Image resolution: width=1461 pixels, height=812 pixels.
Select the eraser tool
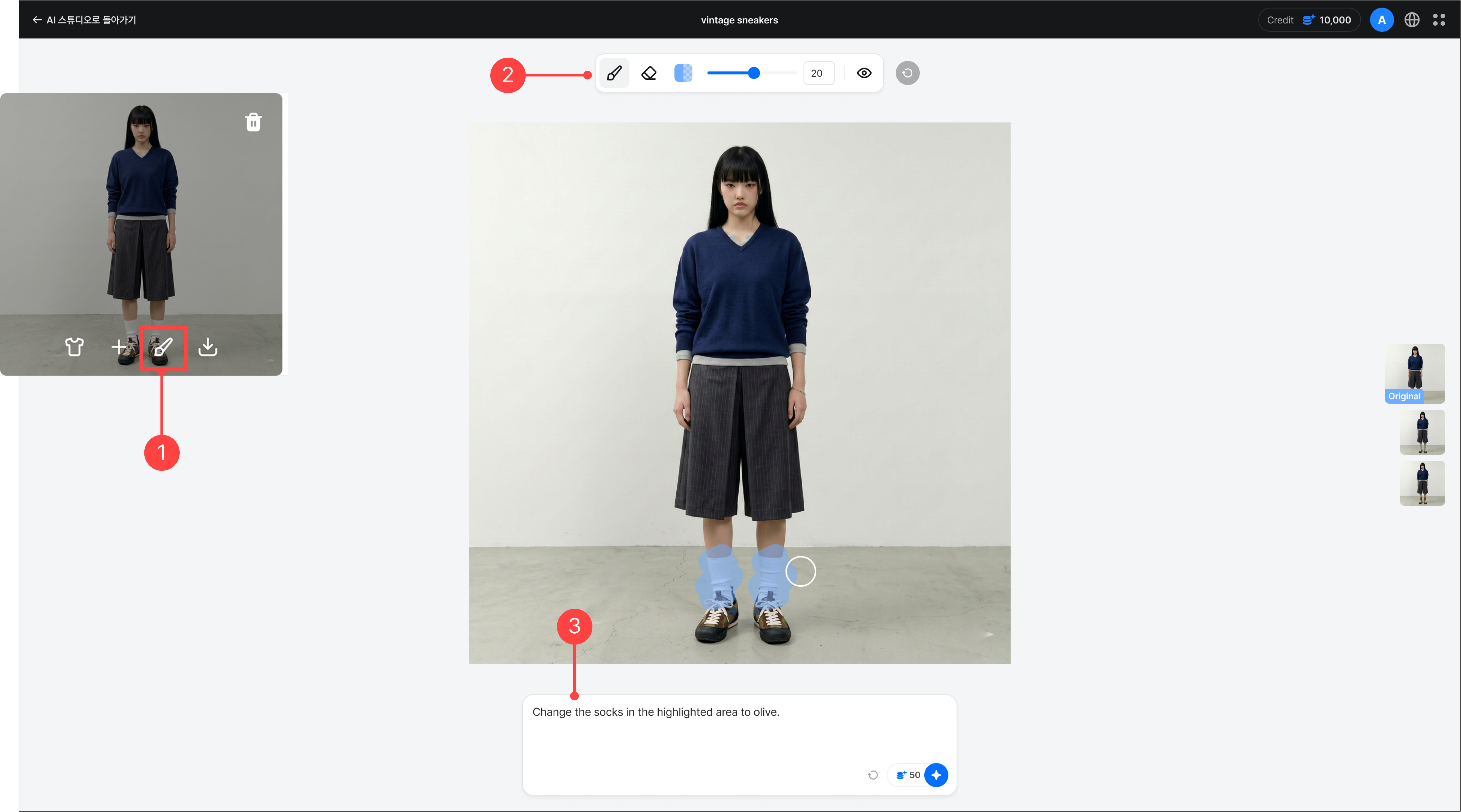point(649,73)
